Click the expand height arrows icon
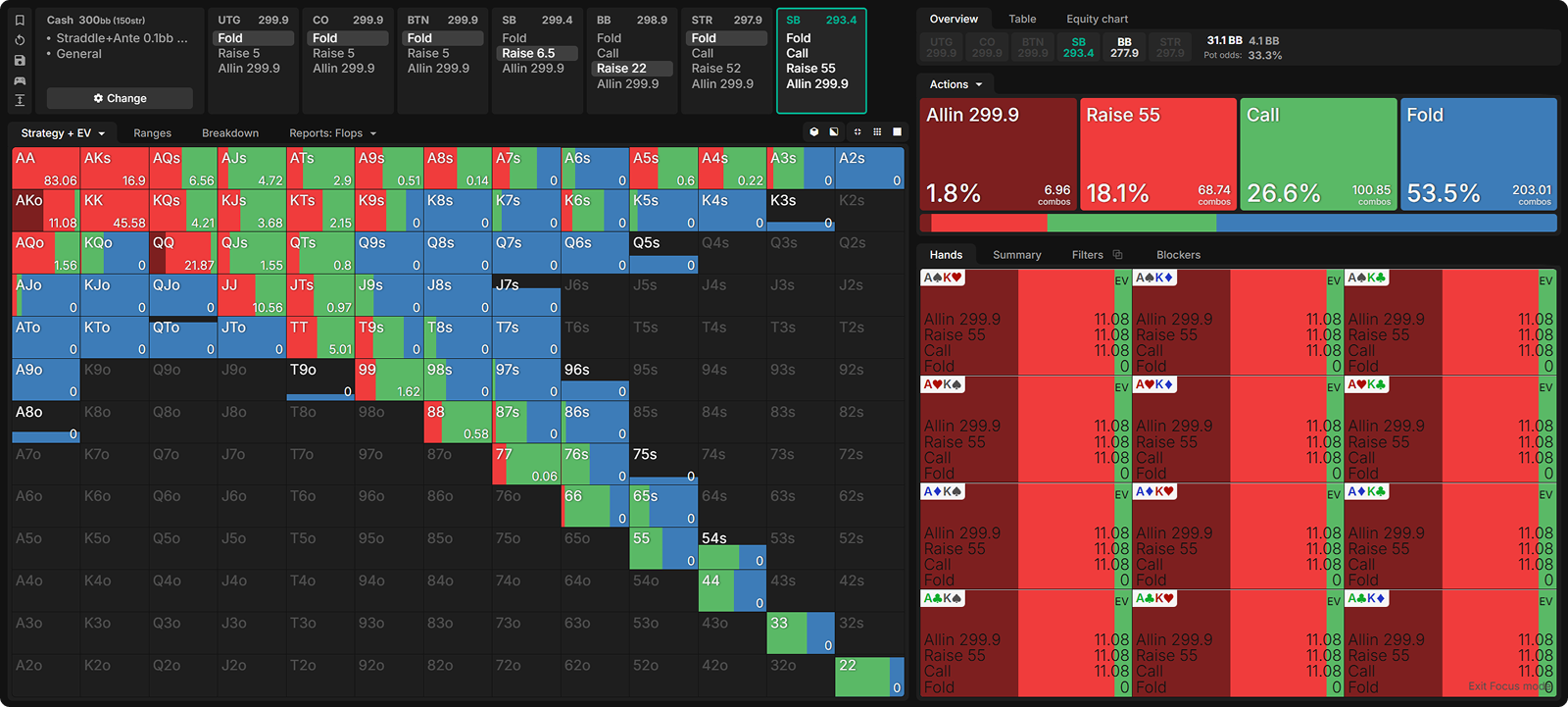Image resolution: width=1568 pixels, height=707 pixels. pyautogui.click(x=20, y=100)
